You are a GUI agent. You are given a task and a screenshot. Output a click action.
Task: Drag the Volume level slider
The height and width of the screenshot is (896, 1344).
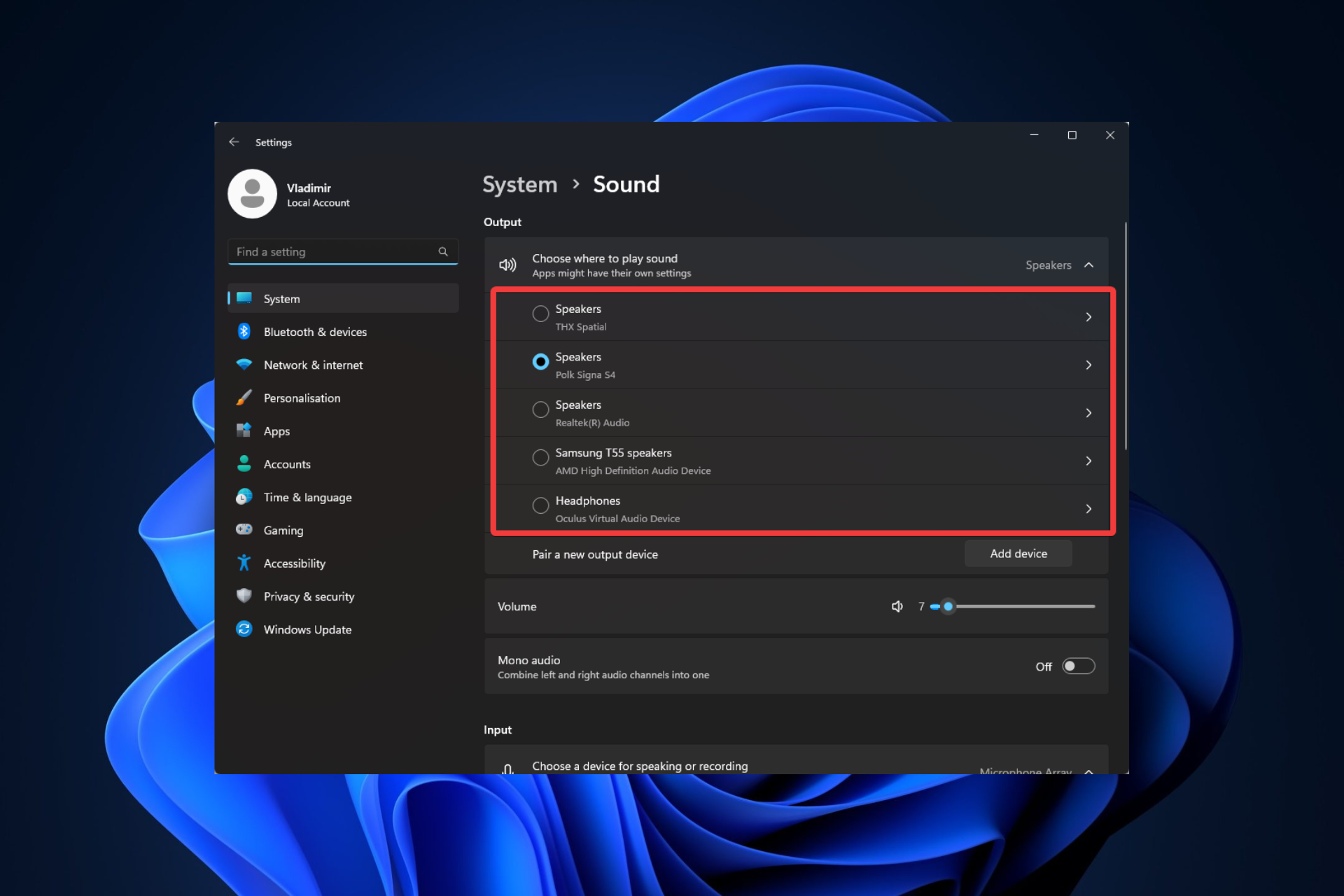(x=948, y=606)
